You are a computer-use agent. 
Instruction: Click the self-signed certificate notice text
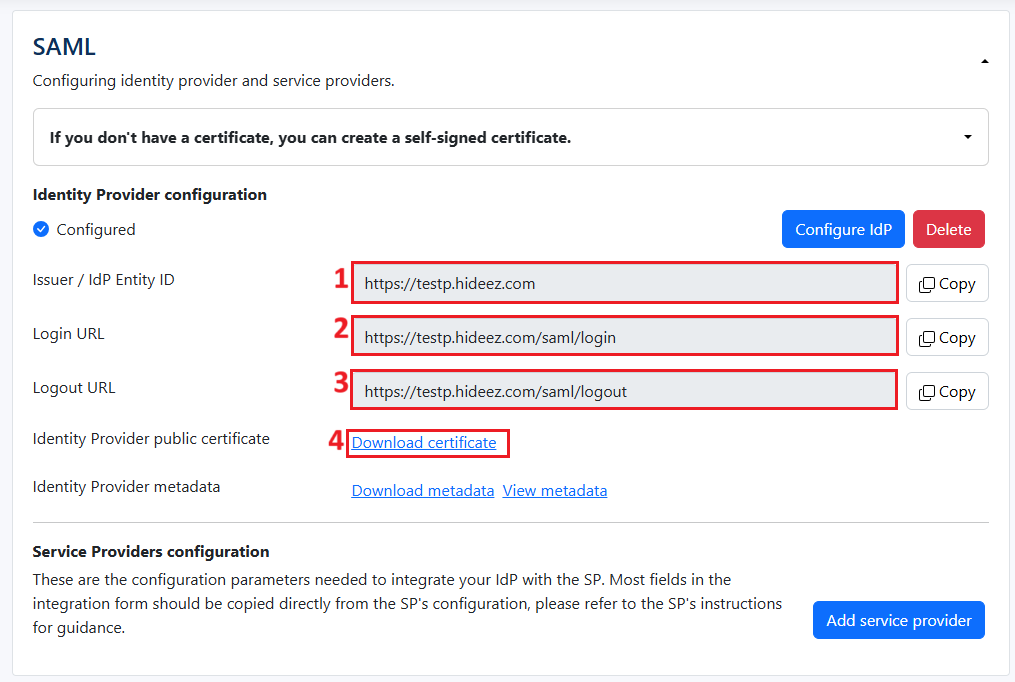[x=310, y=137]
